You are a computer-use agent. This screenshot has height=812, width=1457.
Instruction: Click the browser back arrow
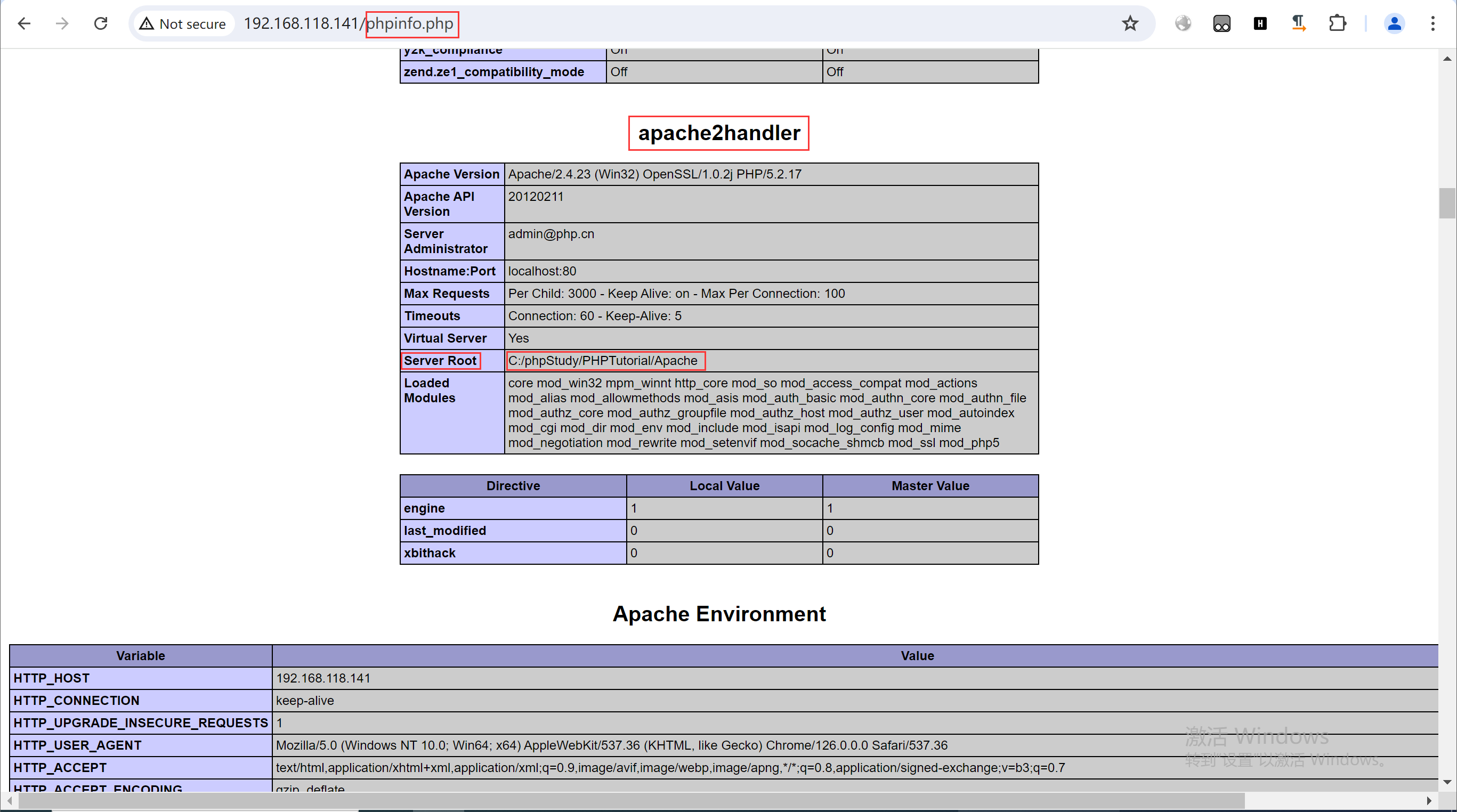click(24, 23)
